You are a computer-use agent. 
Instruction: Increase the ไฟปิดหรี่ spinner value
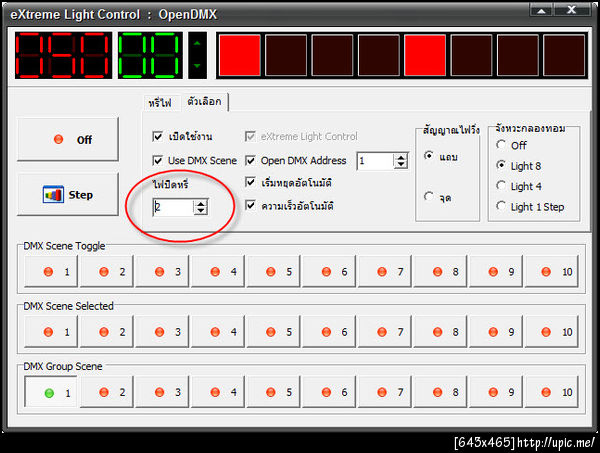pyautogui.click(x=201, y=204)
